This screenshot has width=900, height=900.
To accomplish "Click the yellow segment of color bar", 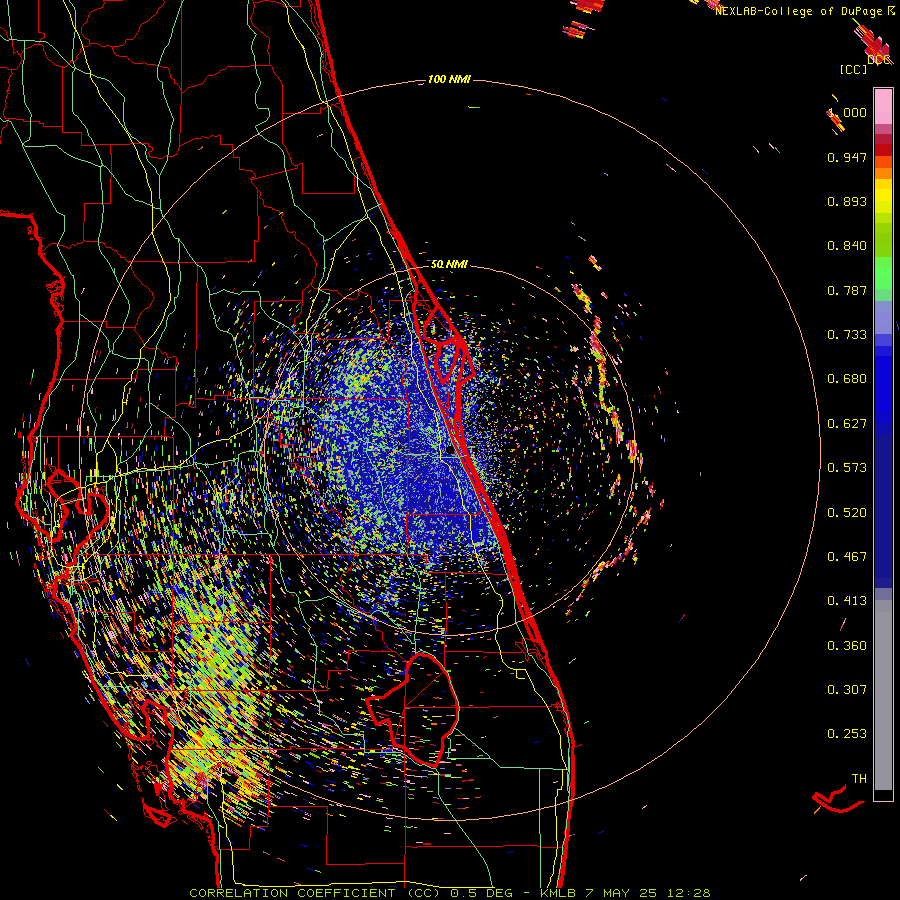I will point(883,197).
